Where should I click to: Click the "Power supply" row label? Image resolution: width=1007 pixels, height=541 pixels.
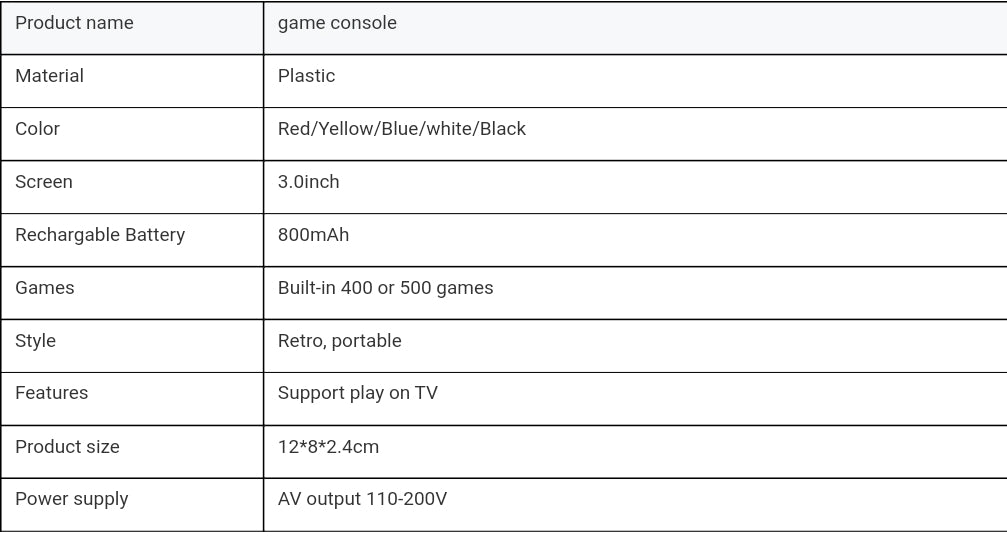(x=71, y=499)
